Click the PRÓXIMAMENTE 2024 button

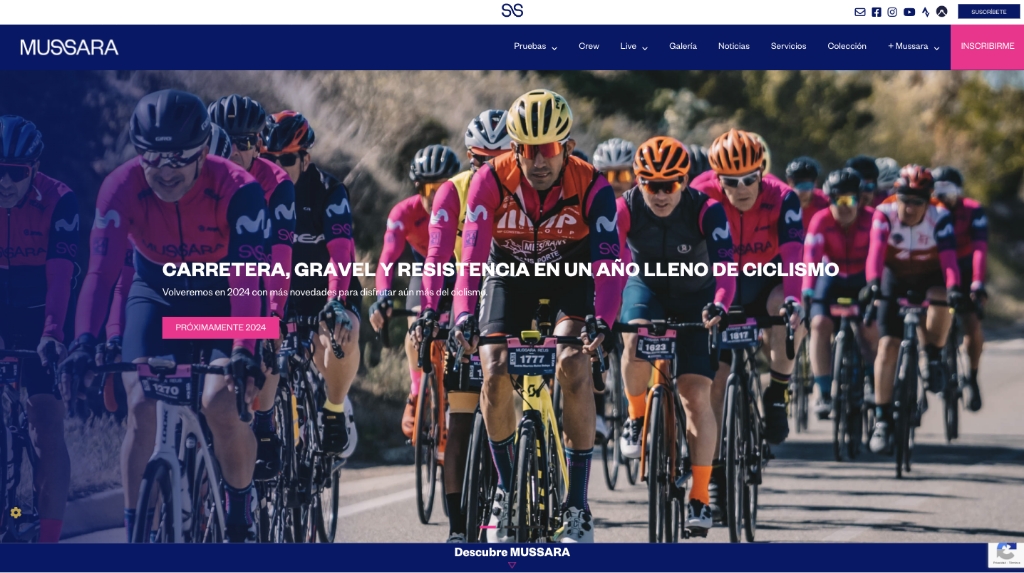point(221,327)
